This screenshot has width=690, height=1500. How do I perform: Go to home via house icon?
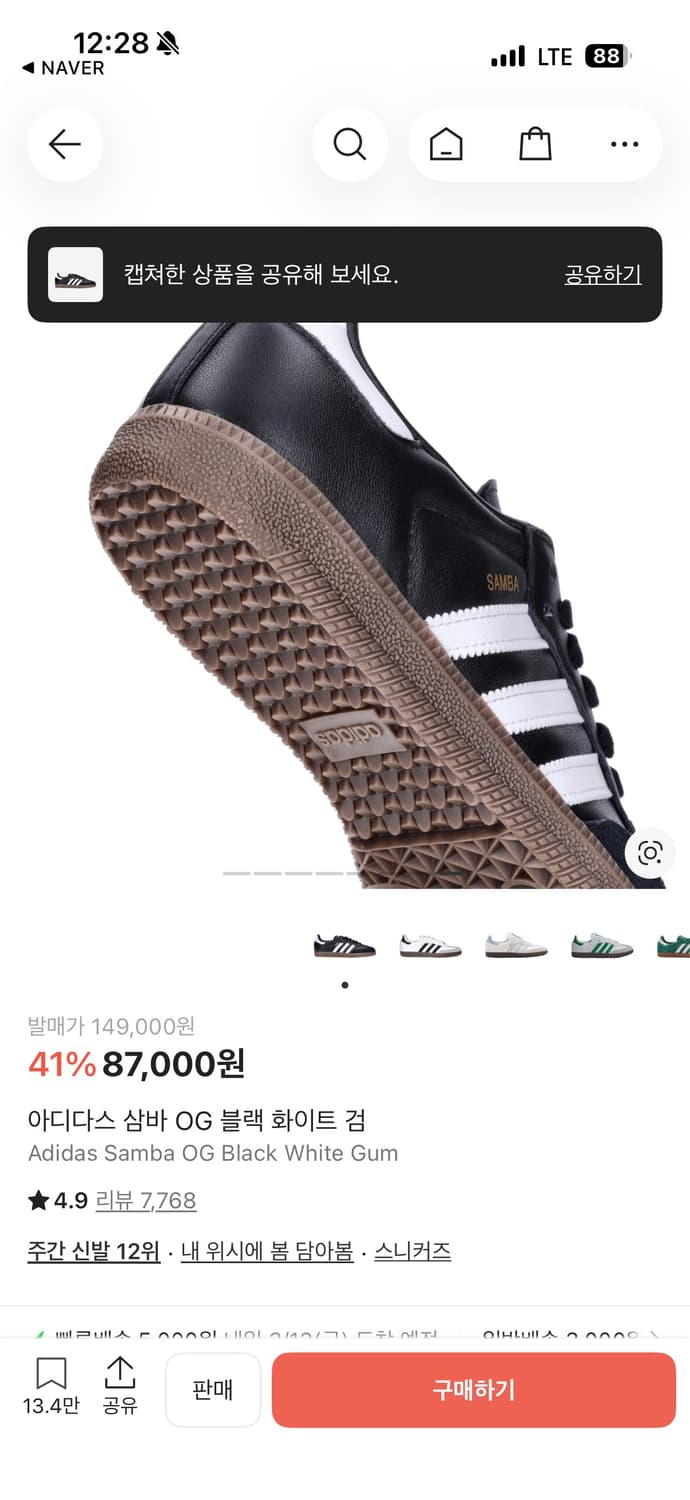tap(446, 145)
